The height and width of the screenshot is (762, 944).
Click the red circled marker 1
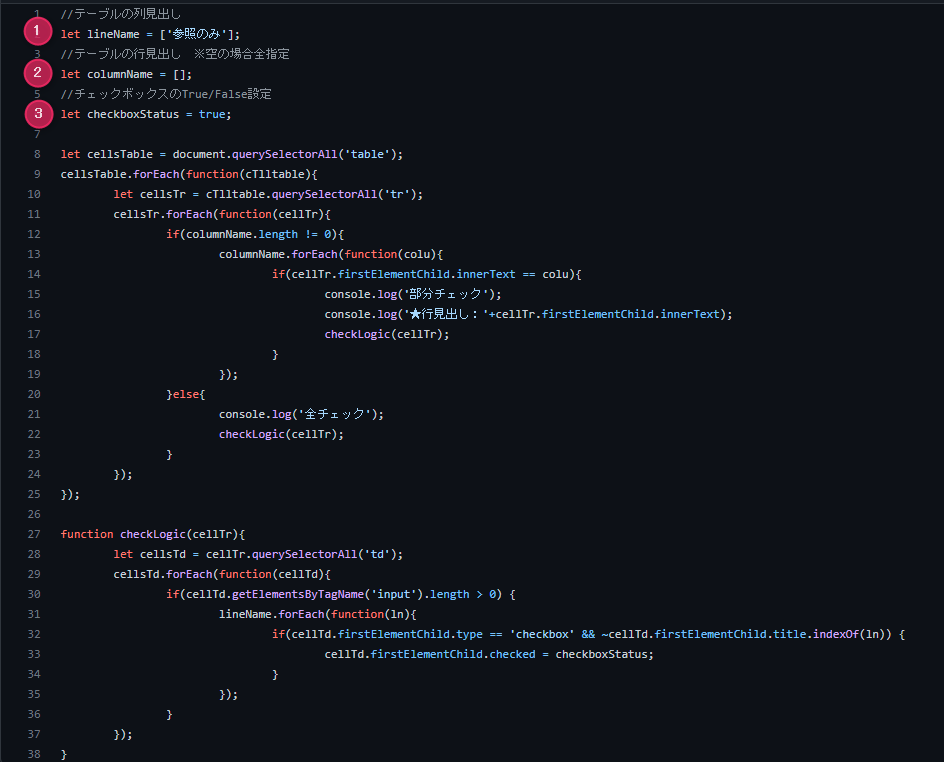tap(37, 30)
